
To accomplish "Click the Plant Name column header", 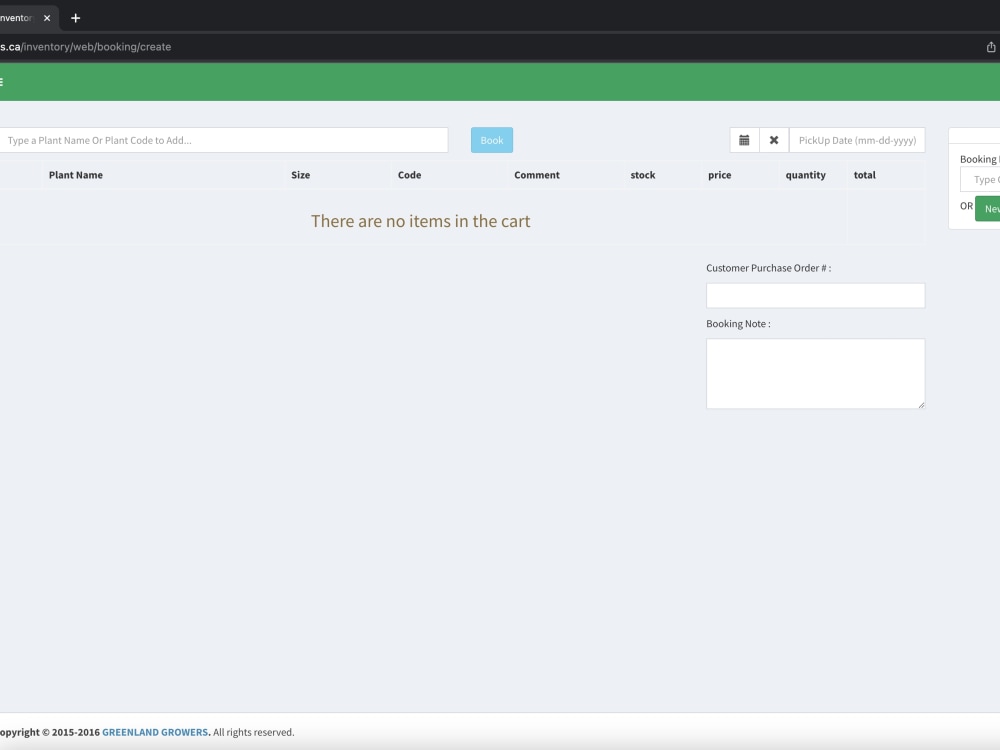I will pos(76,175).
